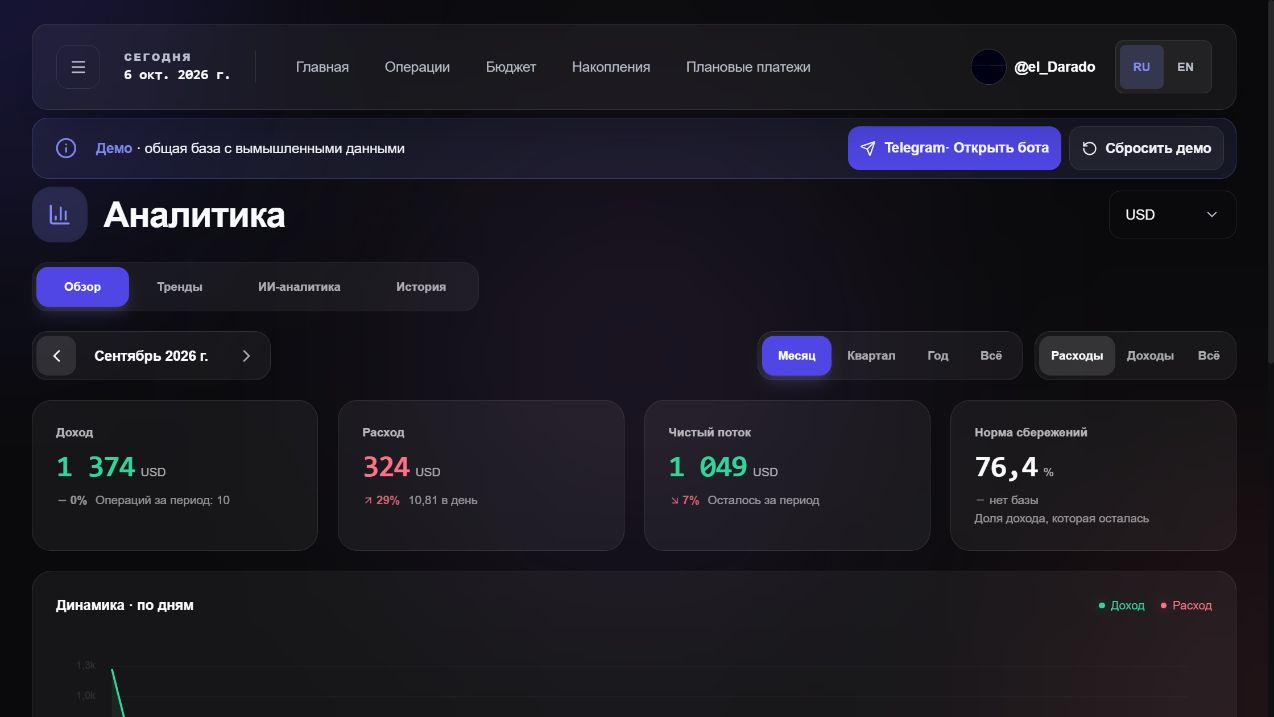Select the RU language option
This screenshot has width=1274, height=717.
[x=1141, y=67]
